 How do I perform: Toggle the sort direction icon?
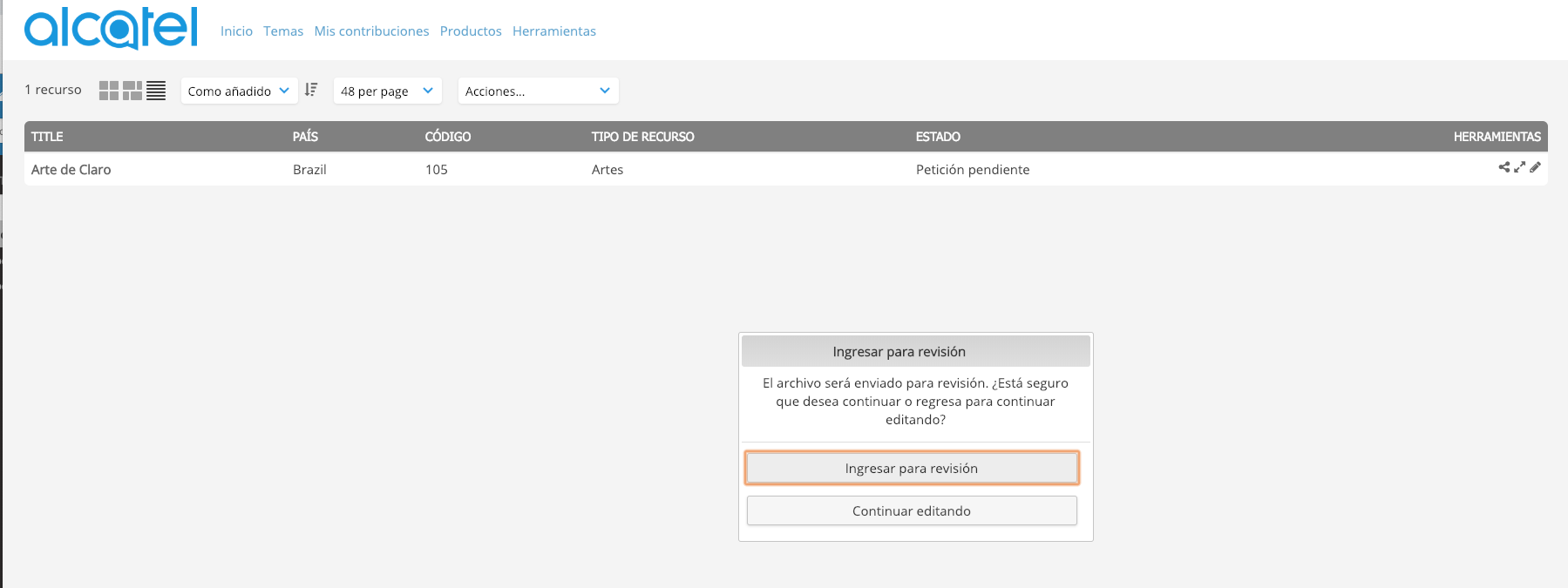(x=311, y=89)
